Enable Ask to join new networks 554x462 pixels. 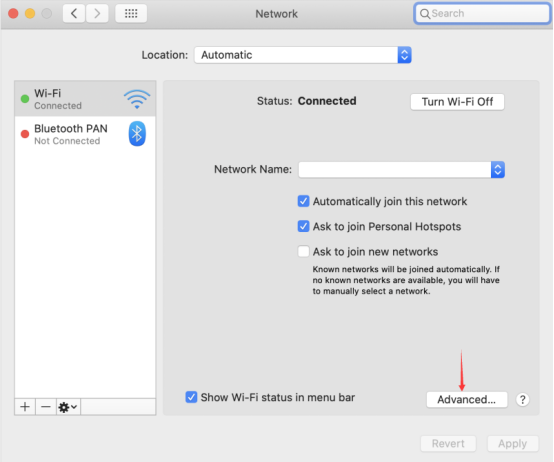pyautogui.click(x=303, y=251)
